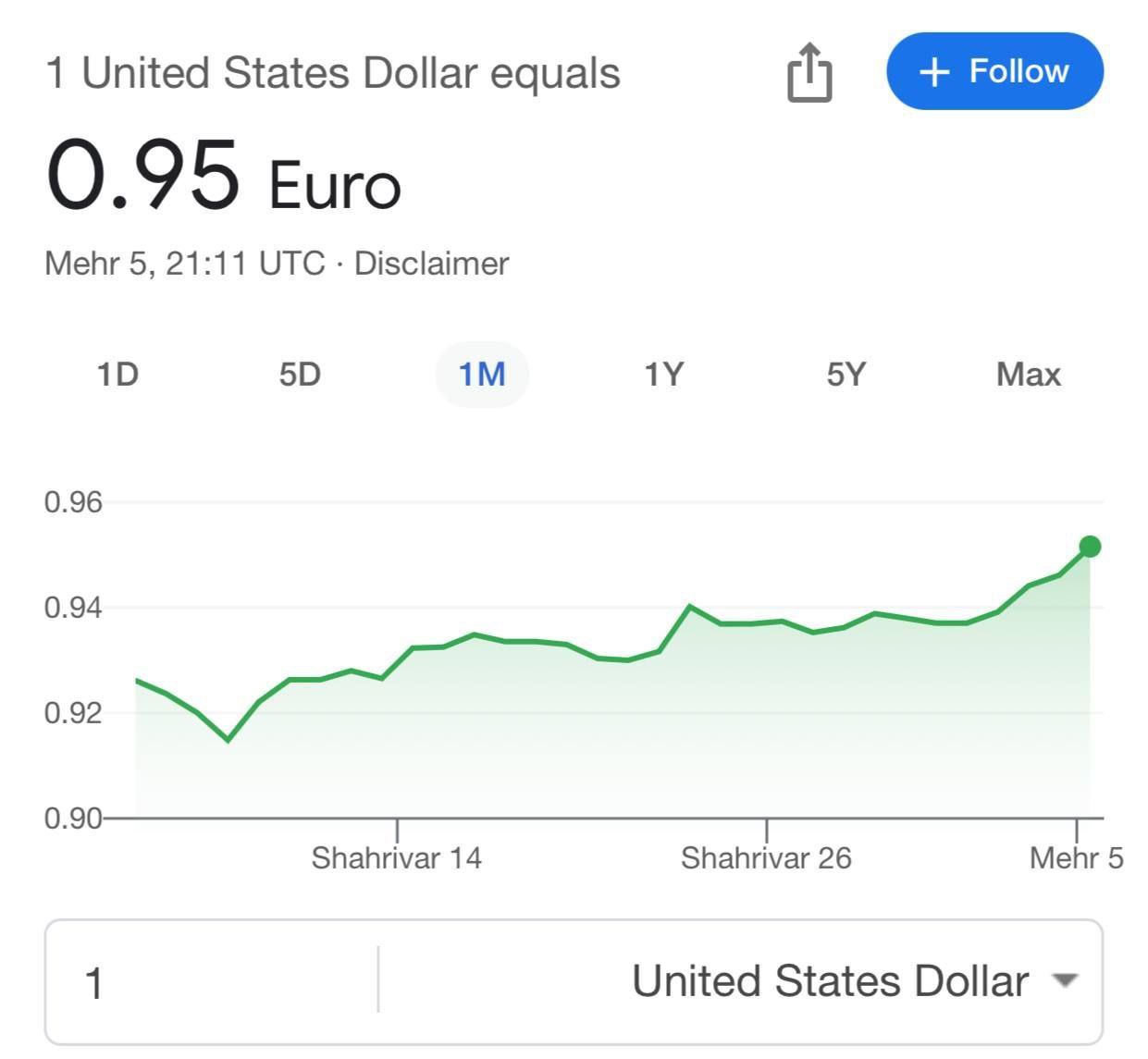The width and height of the screenshot is (1148, 1059).
Task: Select the Max time range
Action: pos(1028,375)
